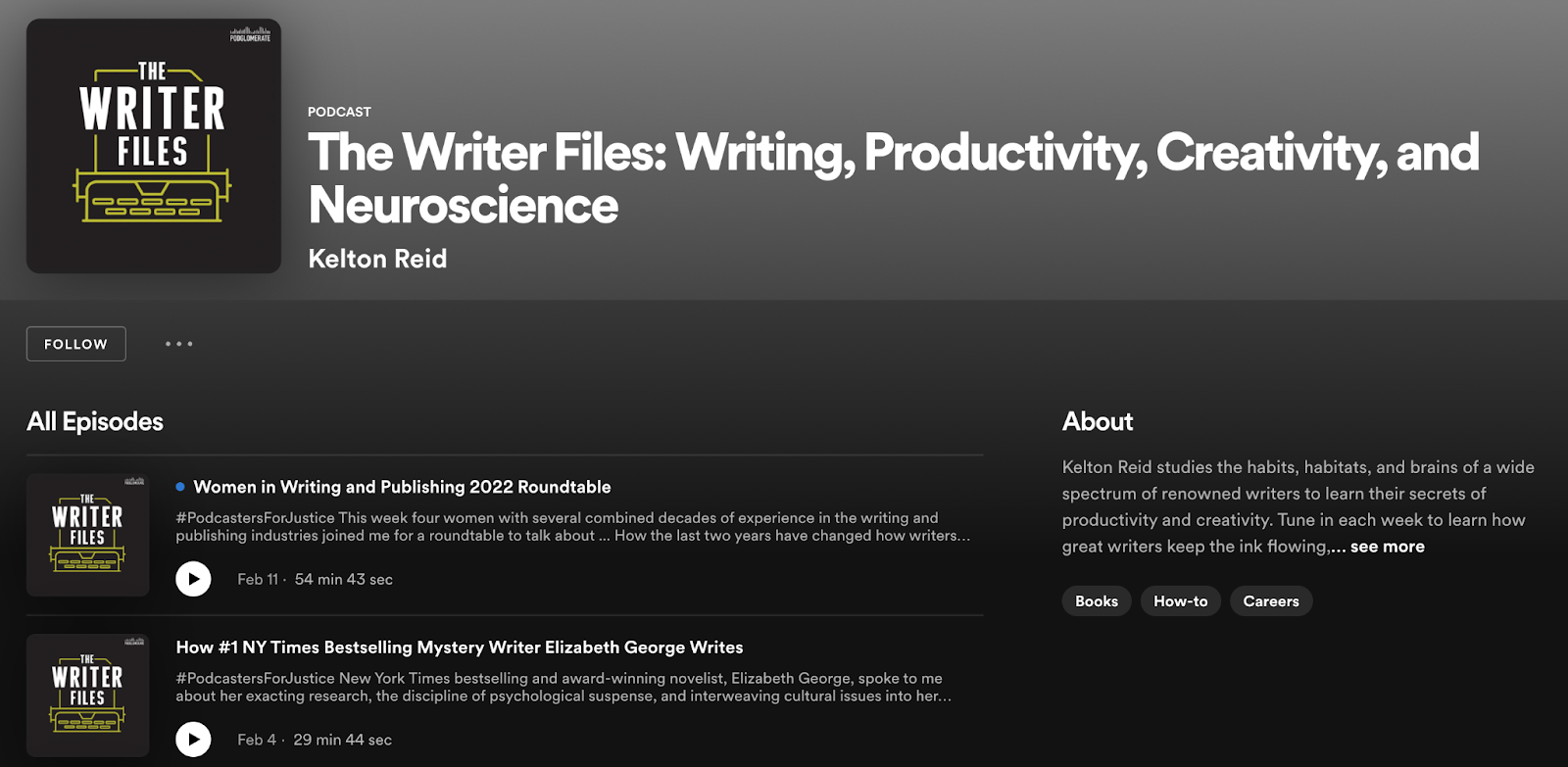Open the three-dots more options menu
Viewport: 1568px width, 767px height.
[178, 344]
